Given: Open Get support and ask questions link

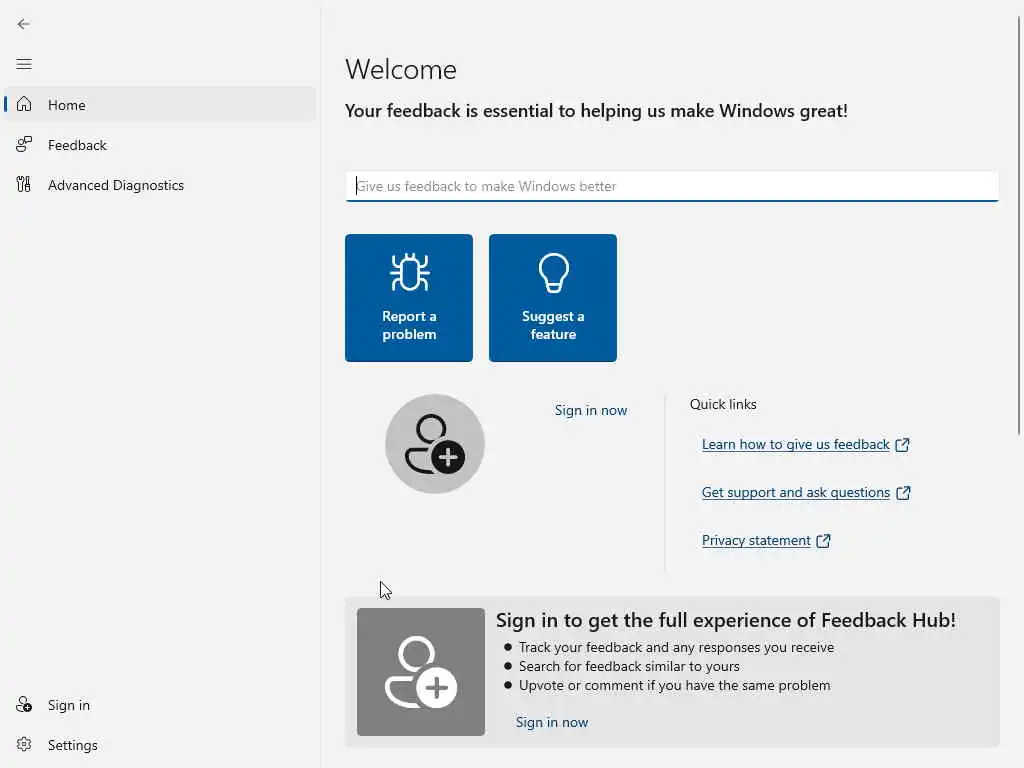Looking at the screenshot, I should click(x=796, y=493).
